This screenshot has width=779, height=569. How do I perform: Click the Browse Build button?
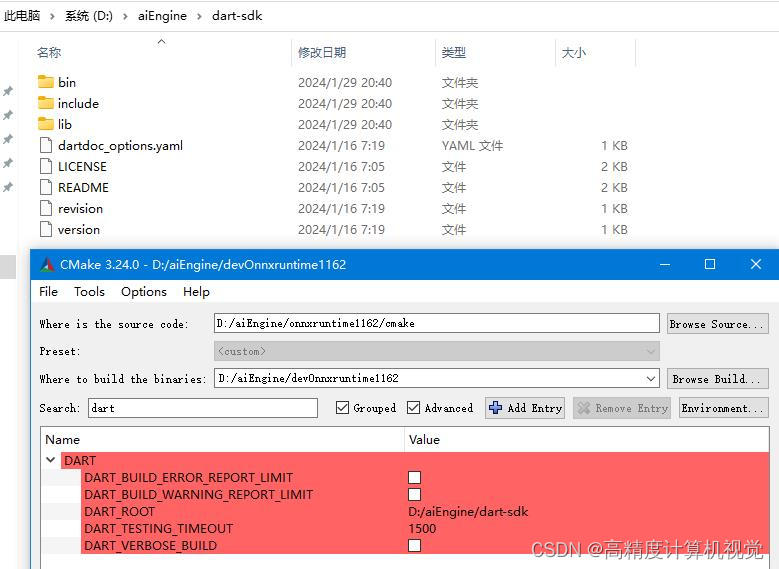coord(717,379)
